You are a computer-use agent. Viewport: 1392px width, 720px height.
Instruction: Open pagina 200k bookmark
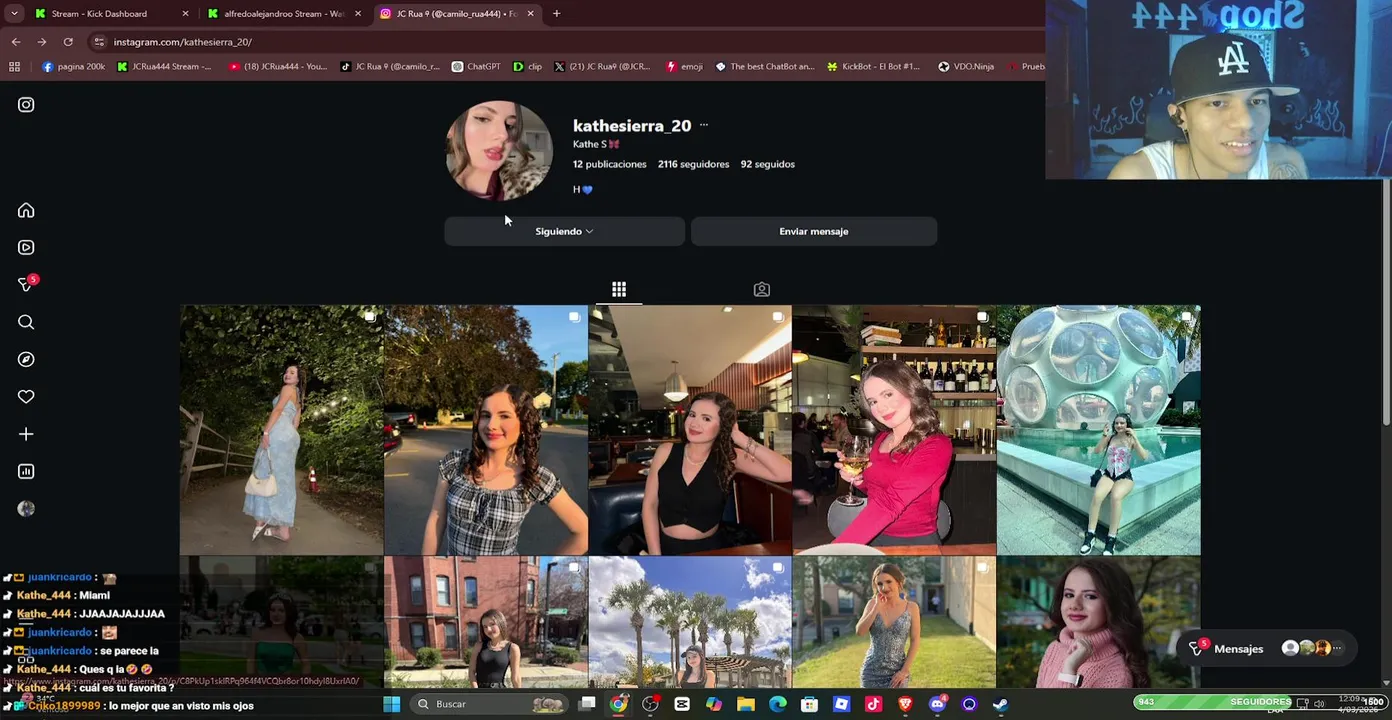(73, 67)
